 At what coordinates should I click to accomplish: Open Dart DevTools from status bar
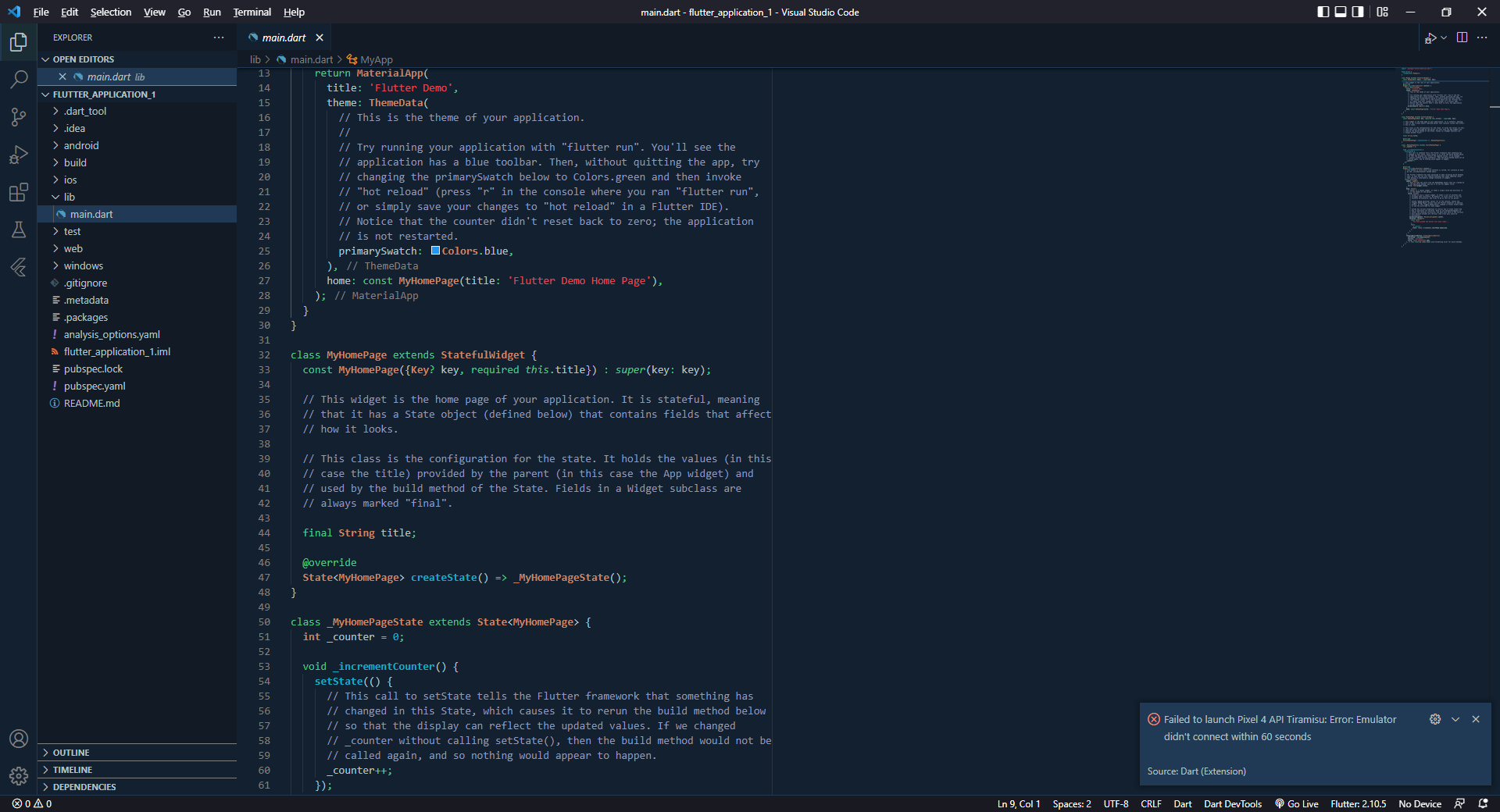point(1232,803)
